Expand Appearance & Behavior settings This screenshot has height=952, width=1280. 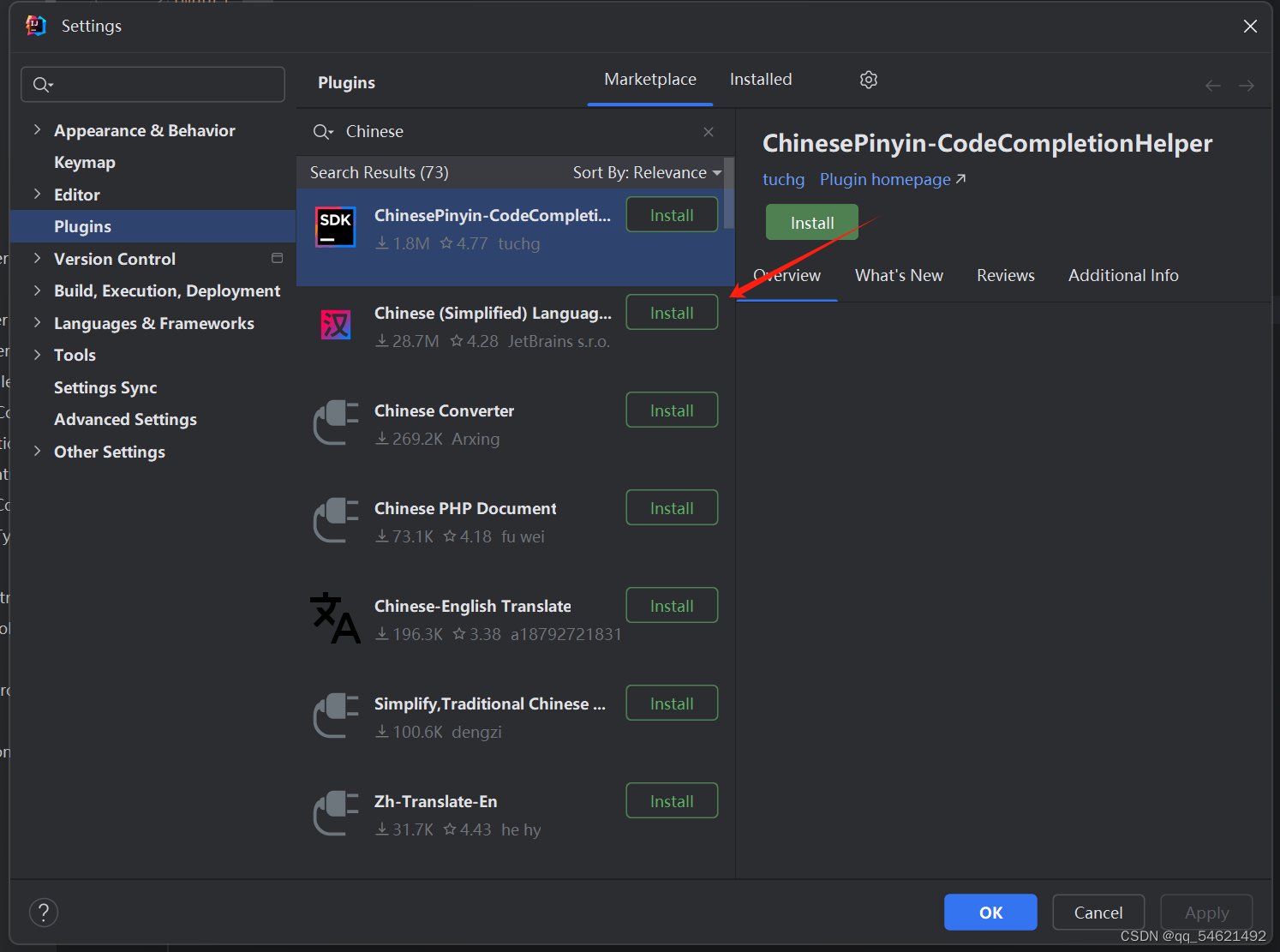point(37,129)
